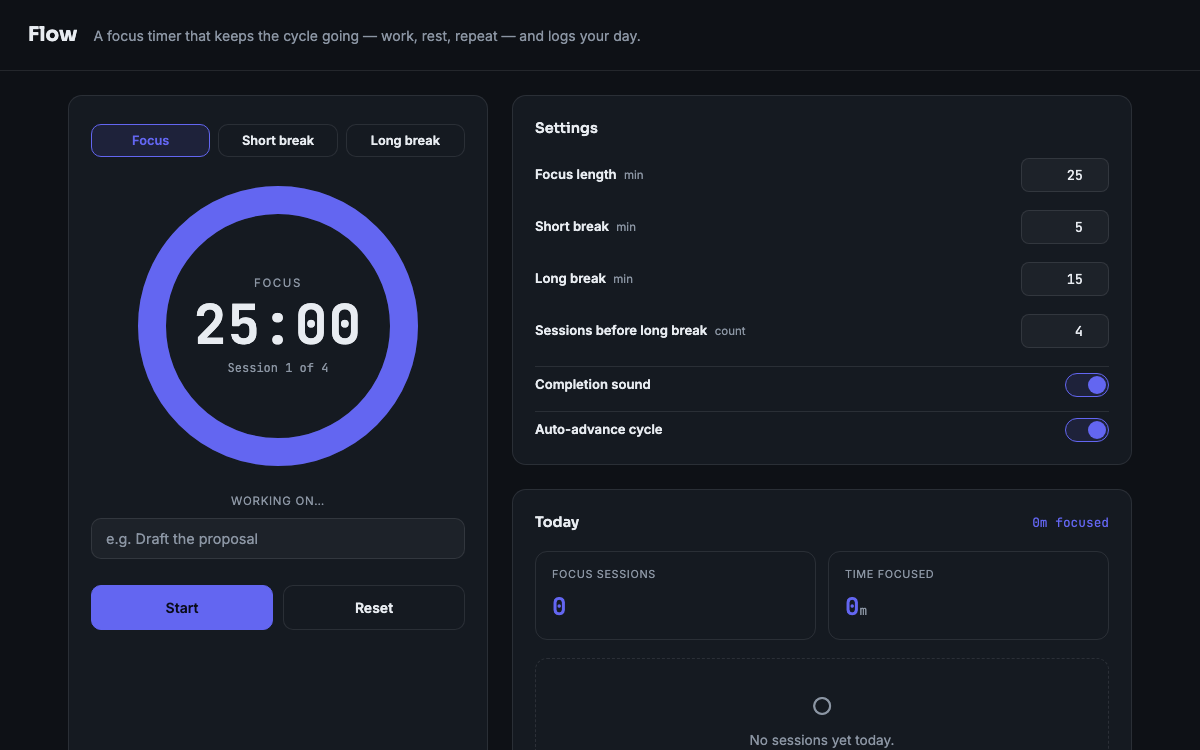Click the No sessions yet today text

coord(822,740)
